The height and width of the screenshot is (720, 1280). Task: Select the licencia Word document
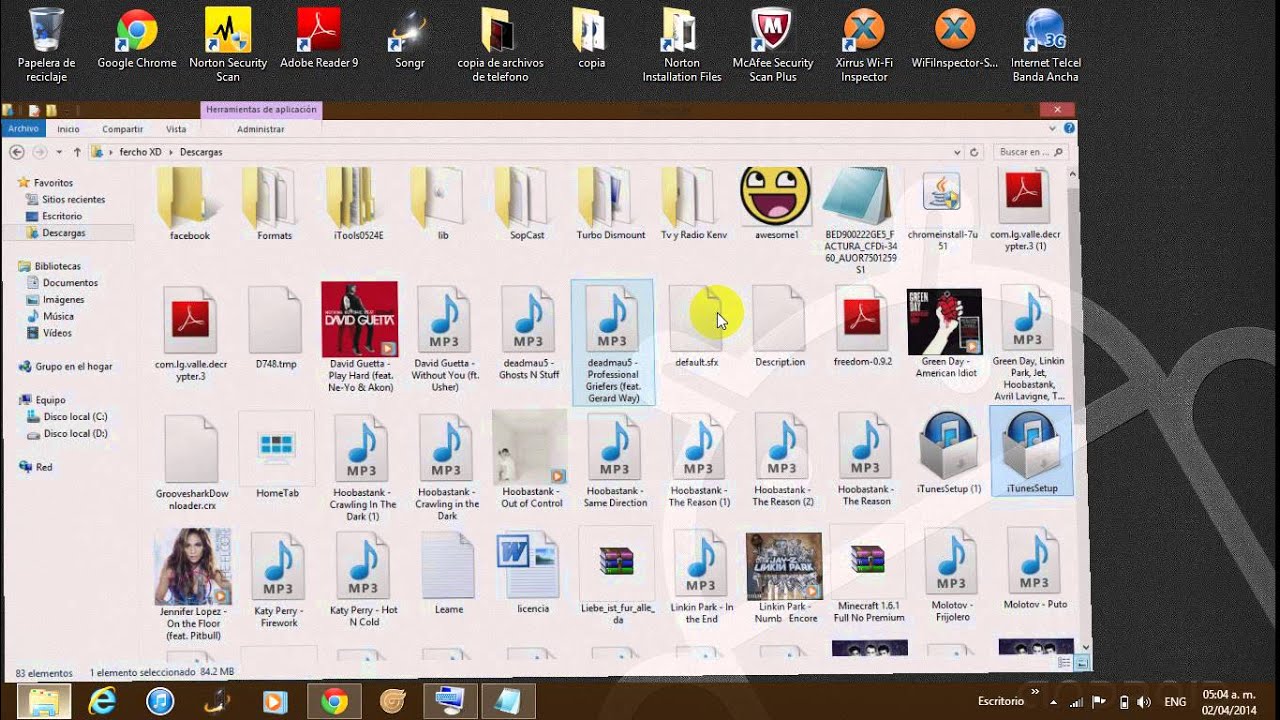(x=532, y=573)
